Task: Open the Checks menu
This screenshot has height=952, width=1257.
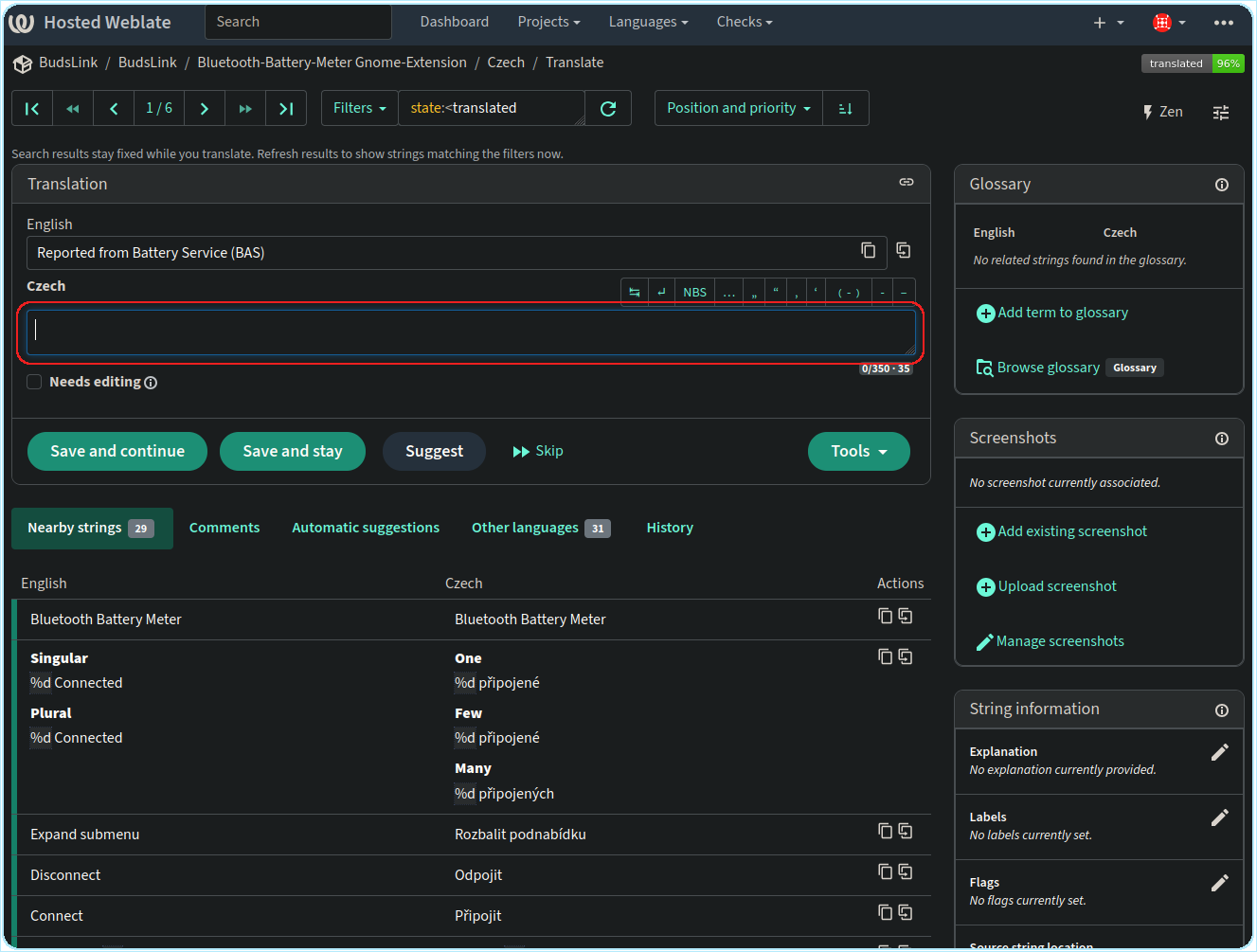Action: tap(745, 22)
